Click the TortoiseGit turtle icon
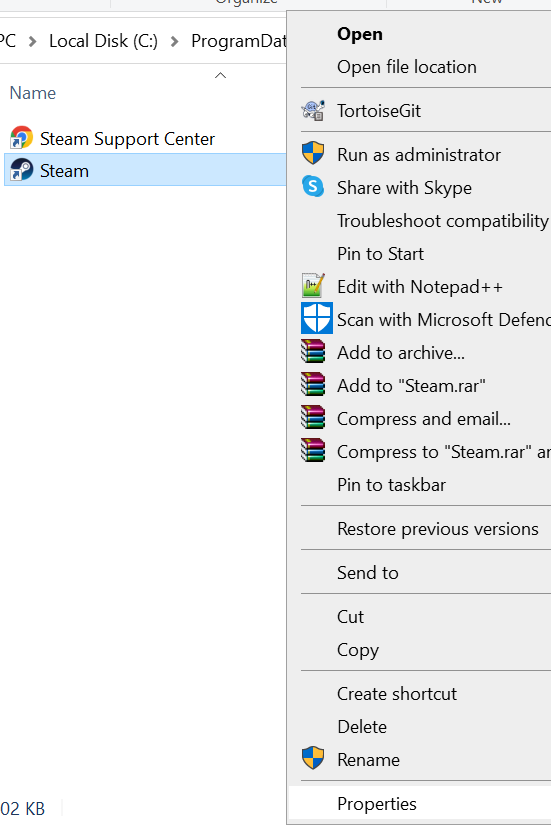Viewport: 551px width, 825px height. click(x=313, y=110)
